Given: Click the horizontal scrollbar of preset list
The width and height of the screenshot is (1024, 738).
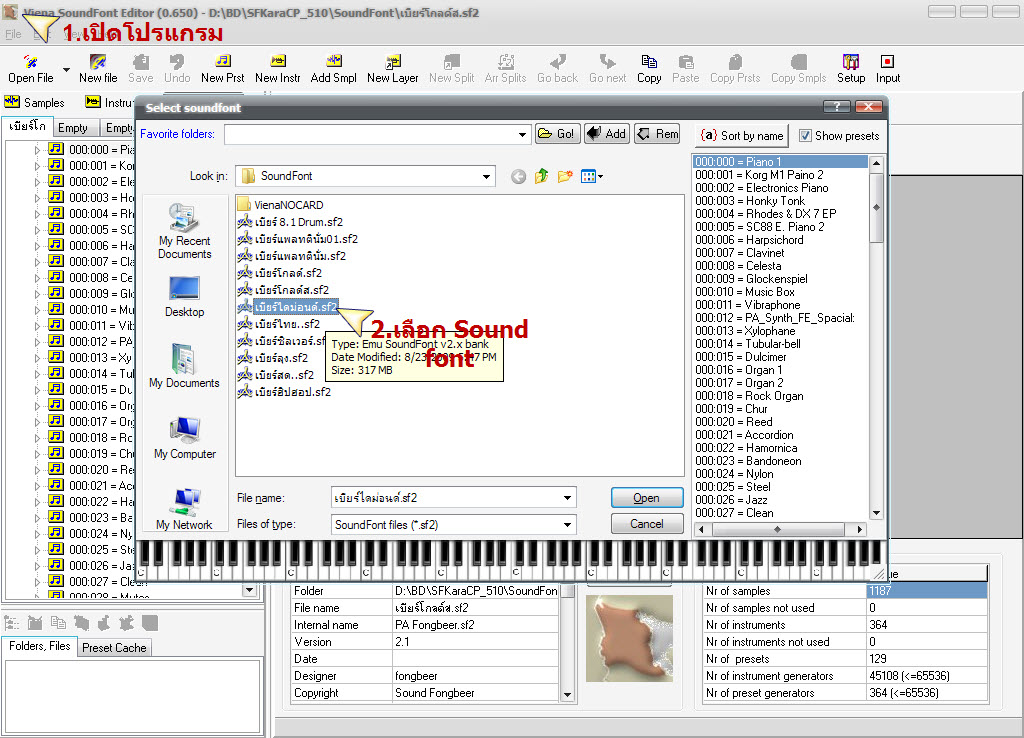Looking at the screenshot, I should tap(780, 529).
